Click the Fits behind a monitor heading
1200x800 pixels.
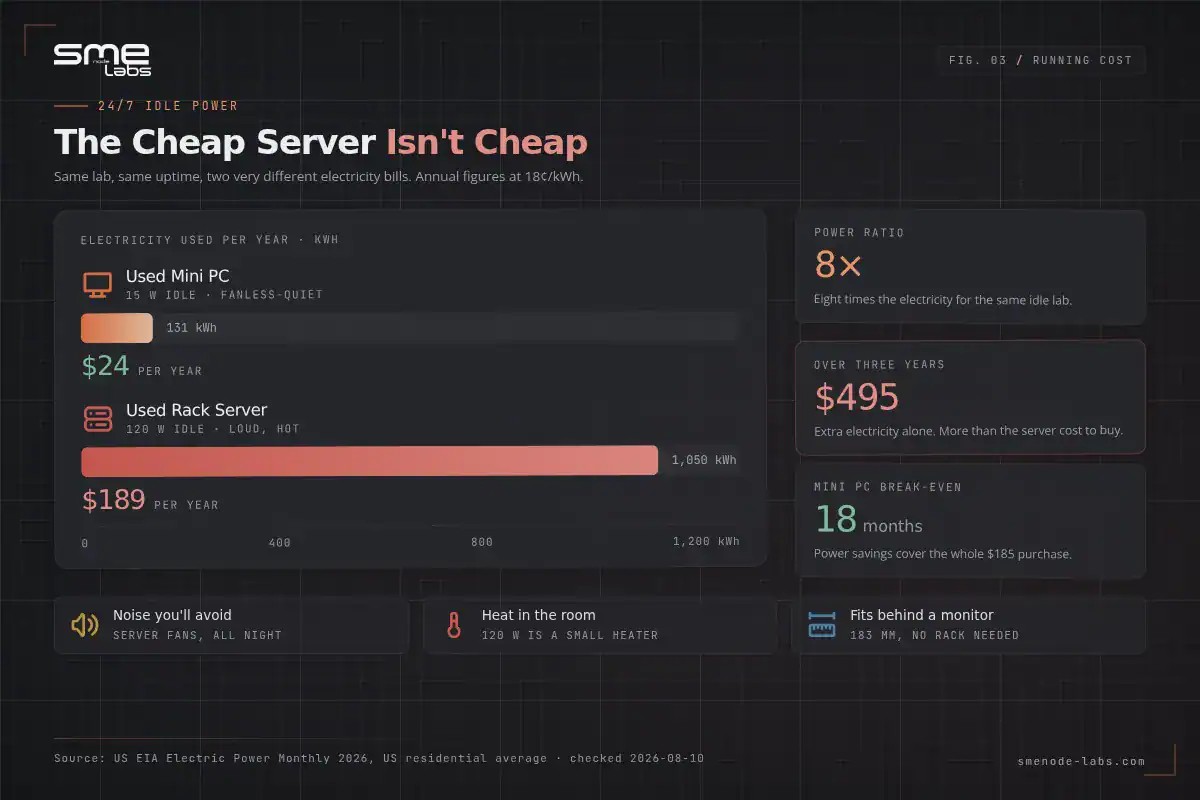coord(922,615)
